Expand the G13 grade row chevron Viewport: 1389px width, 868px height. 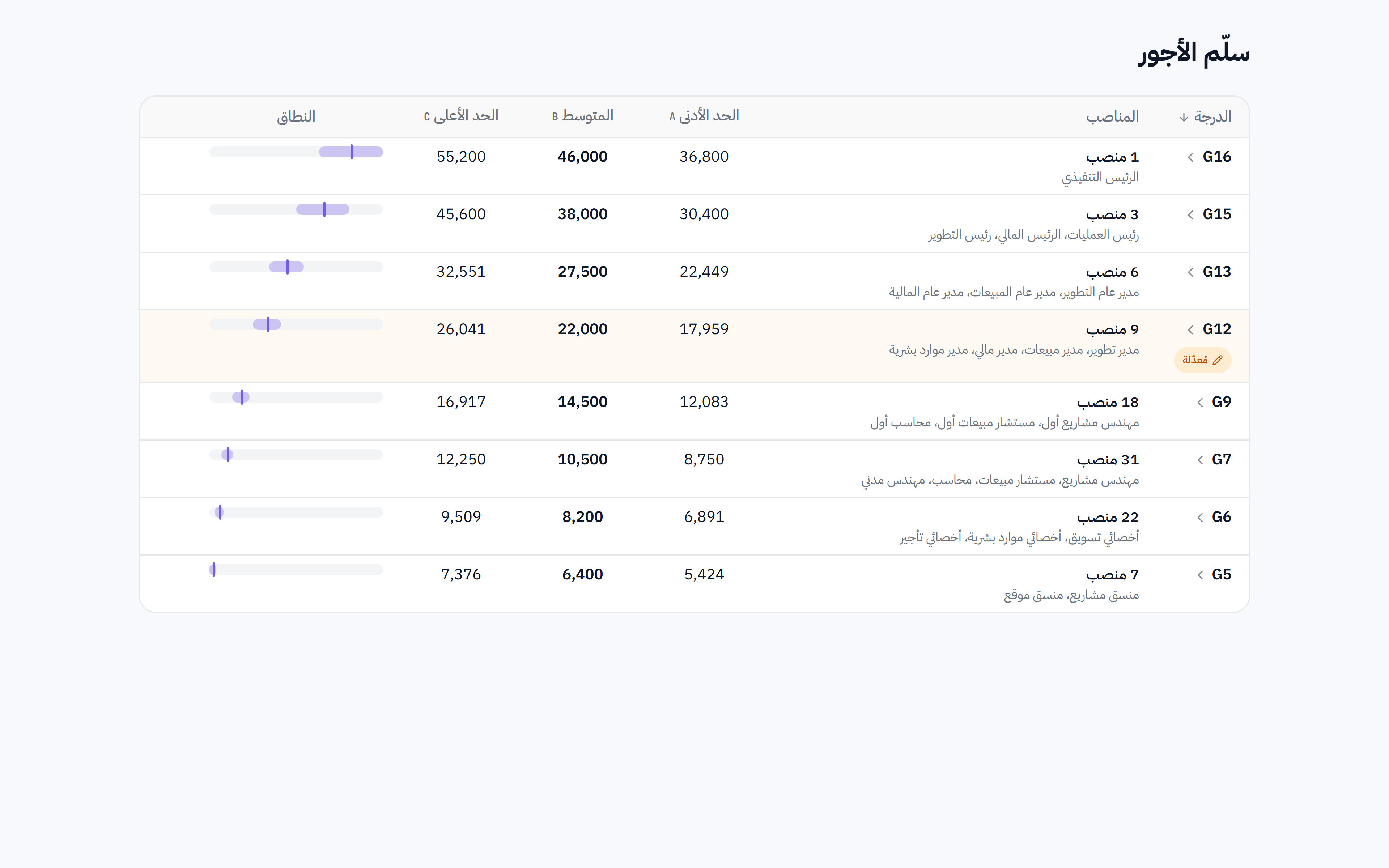pyautogui.click(x=1190, y=272)
